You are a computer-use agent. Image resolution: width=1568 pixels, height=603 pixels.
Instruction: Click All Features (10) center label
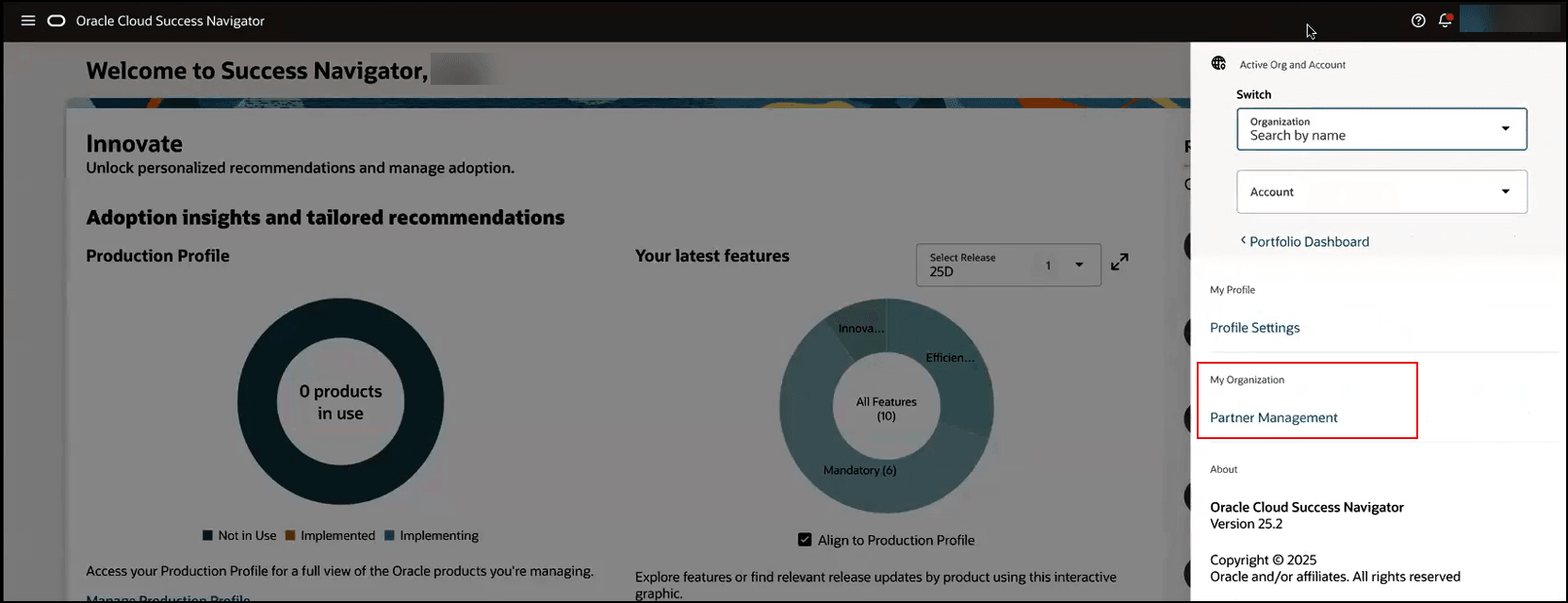pos(886,409)
